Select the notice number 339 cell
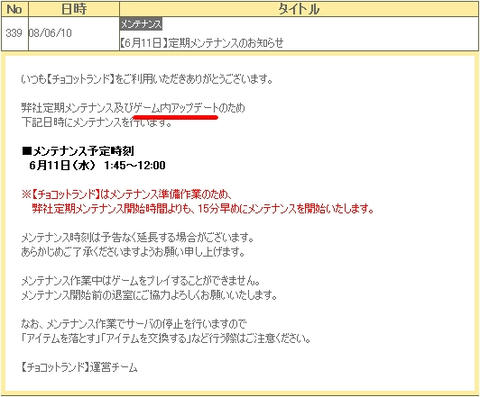 pyautogui.click(x=15, y=33)
